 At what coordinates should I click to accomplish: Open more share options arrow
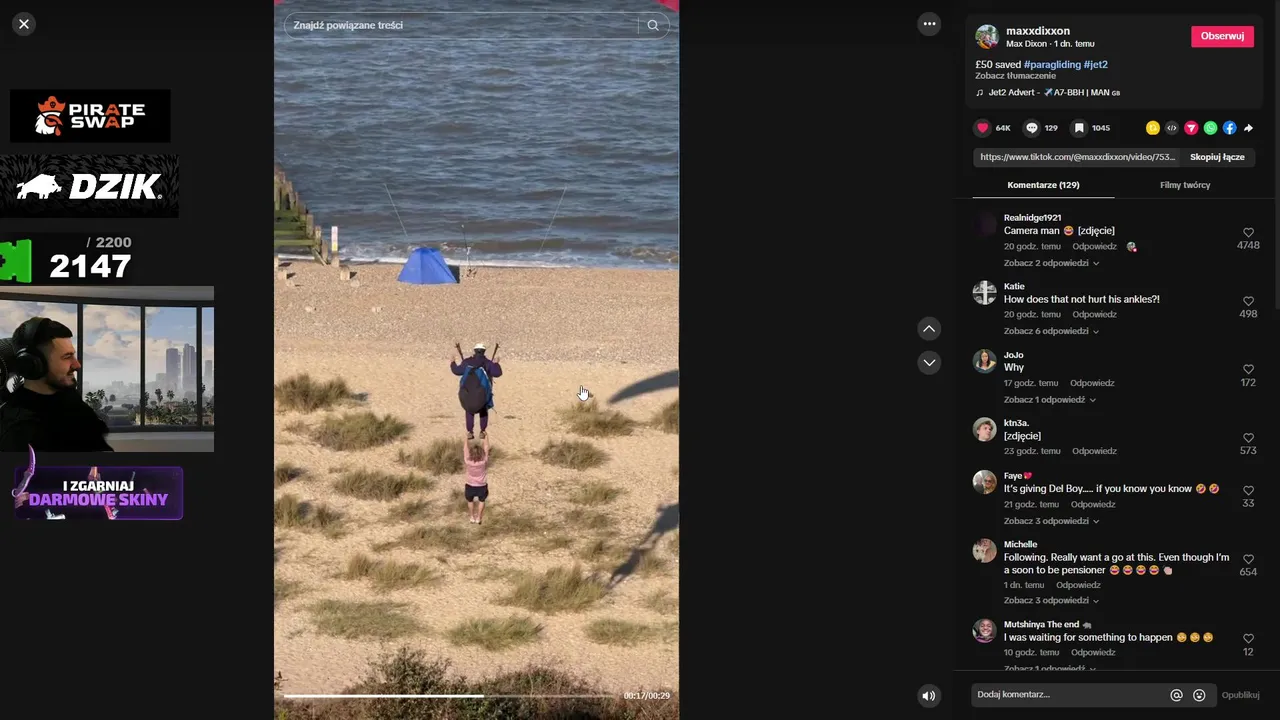pyautogui.click(x=1249, y=128)
